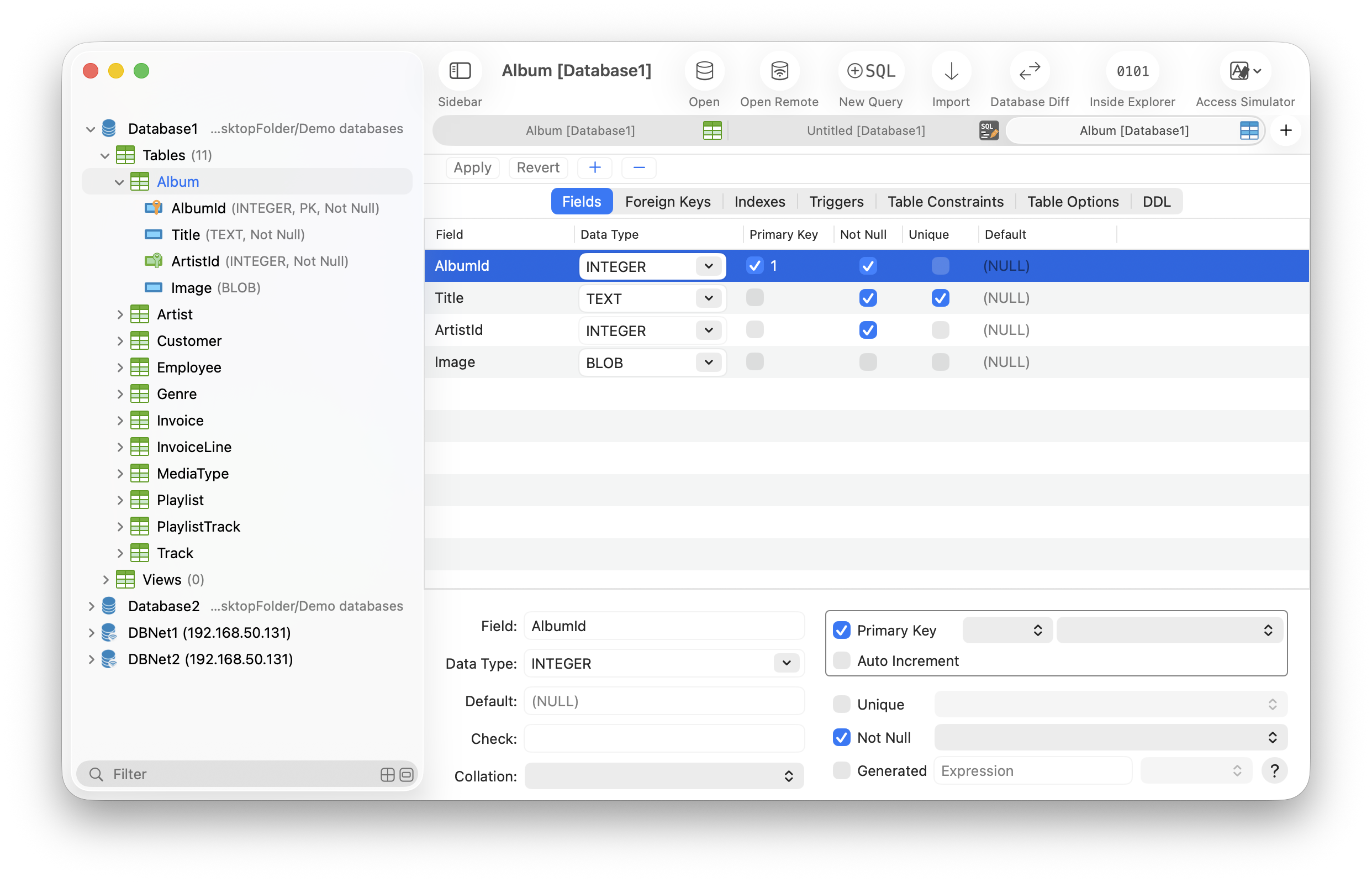Enable the Auto Increment checkbox
Viewport: 1372px width, 882px height.
[x=841, y=660]
